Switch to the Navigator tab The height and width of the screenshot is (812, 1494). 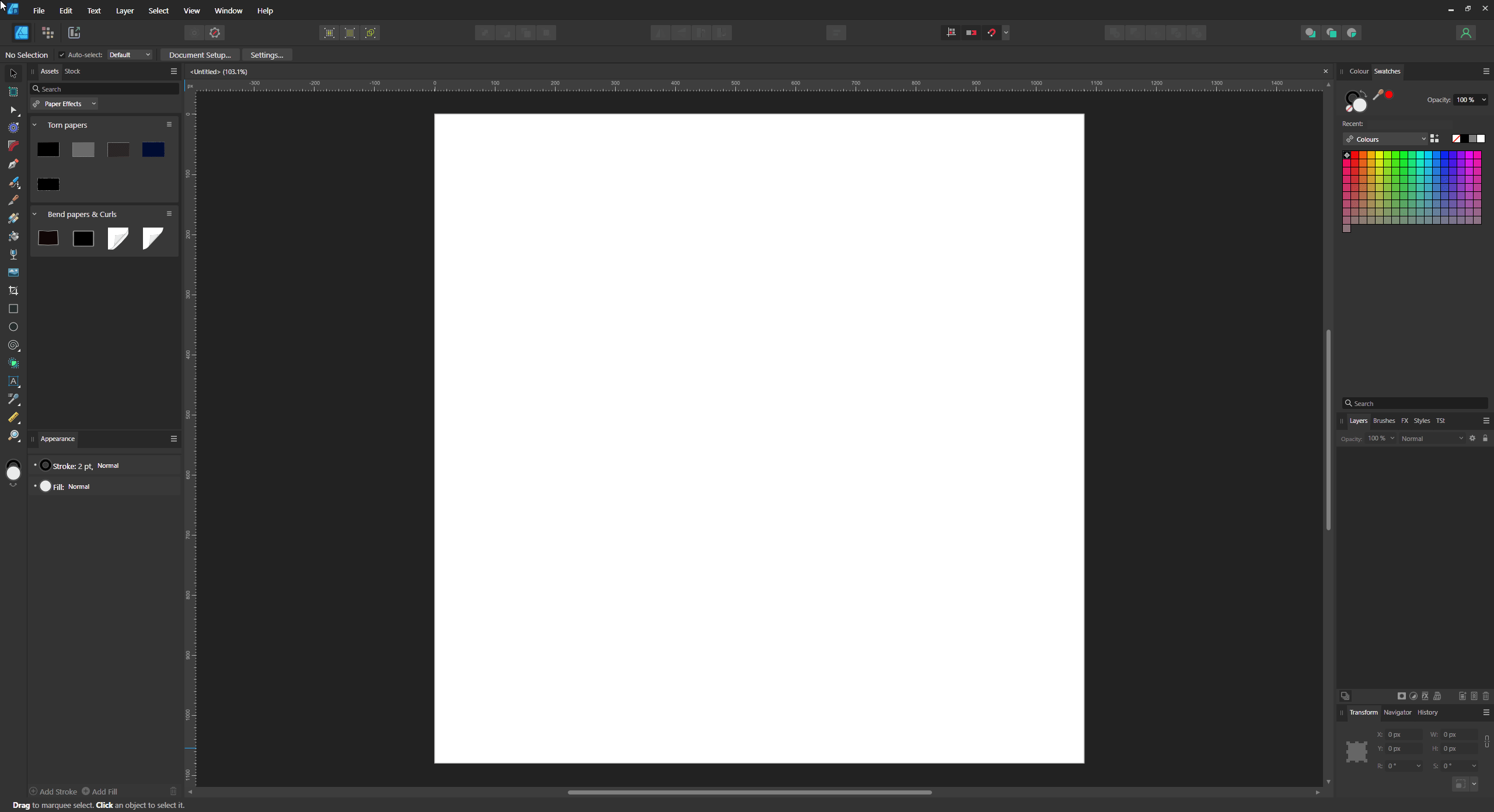pos(1397,712)
